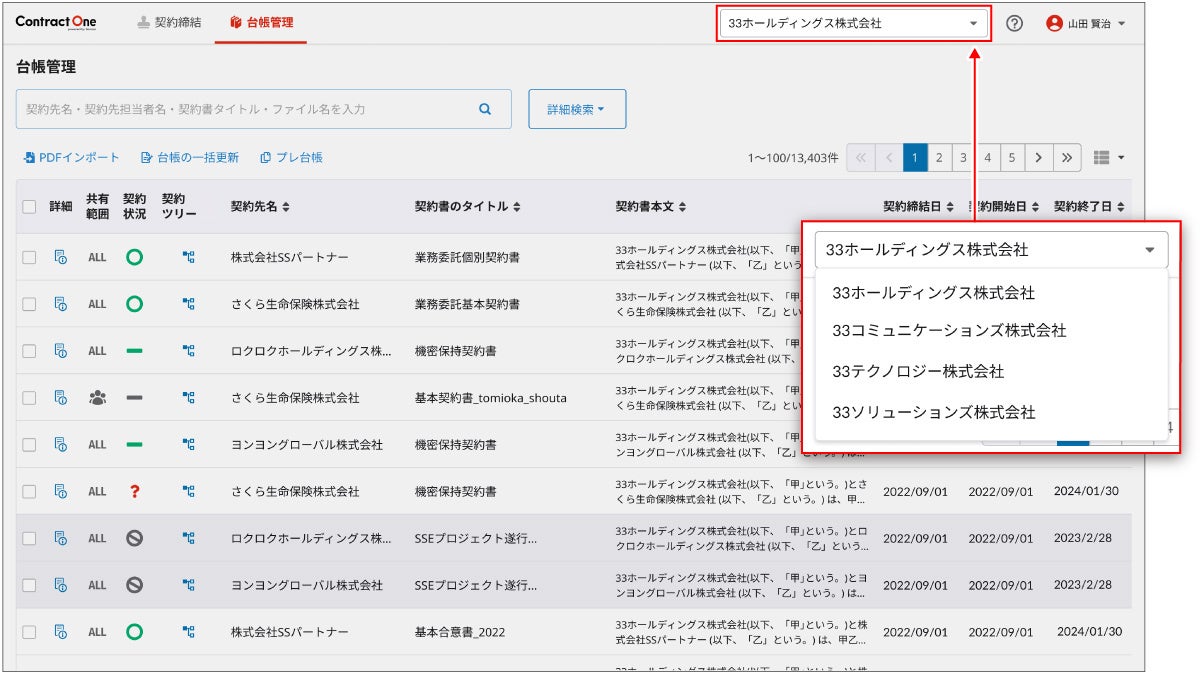Check the 業務委託基本契約書 row checkbox

click(29, 304)
